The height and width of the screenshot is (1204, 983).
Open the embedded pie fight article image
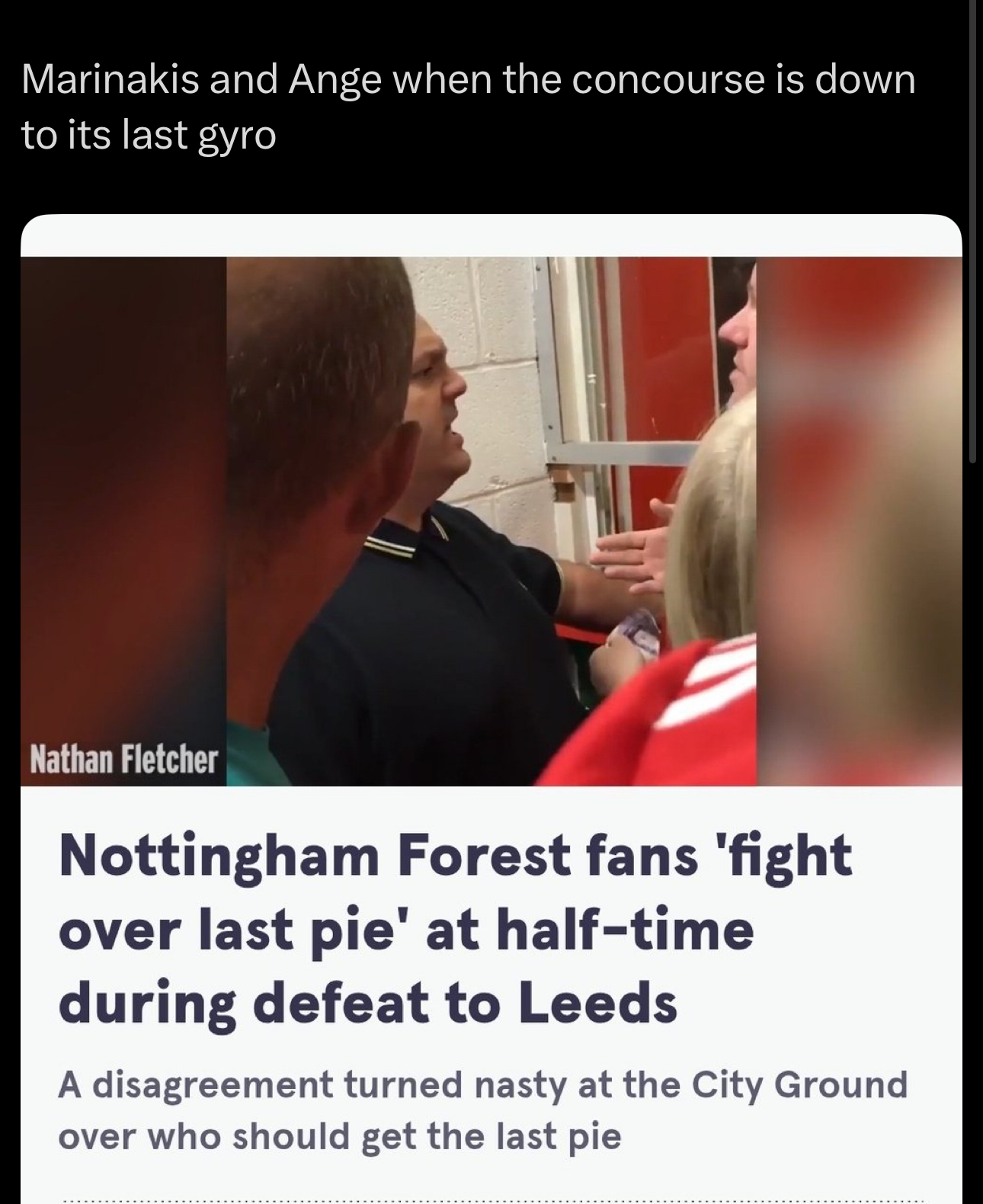click(x=491, y=521)
